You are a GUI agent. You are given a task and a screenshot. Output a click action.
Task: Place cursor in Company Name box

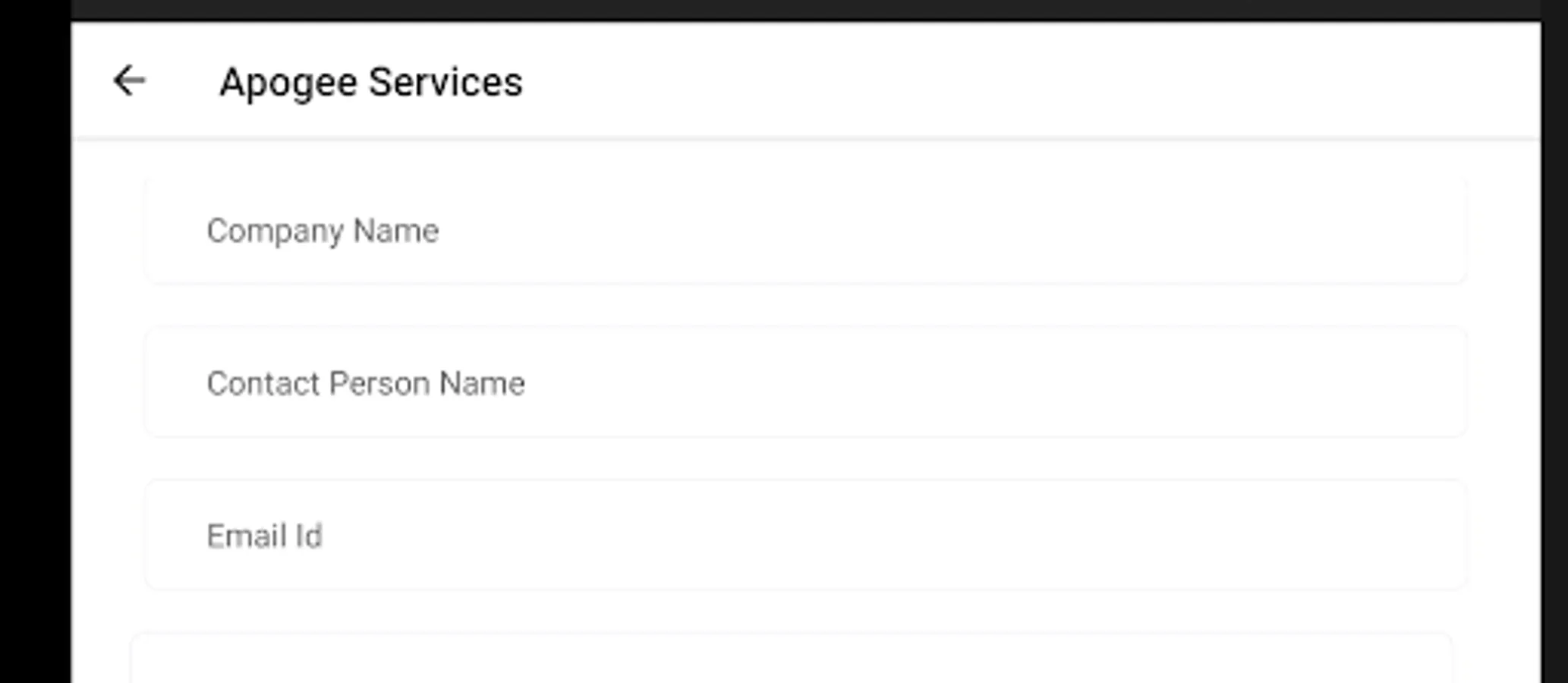tap(804, 231)
